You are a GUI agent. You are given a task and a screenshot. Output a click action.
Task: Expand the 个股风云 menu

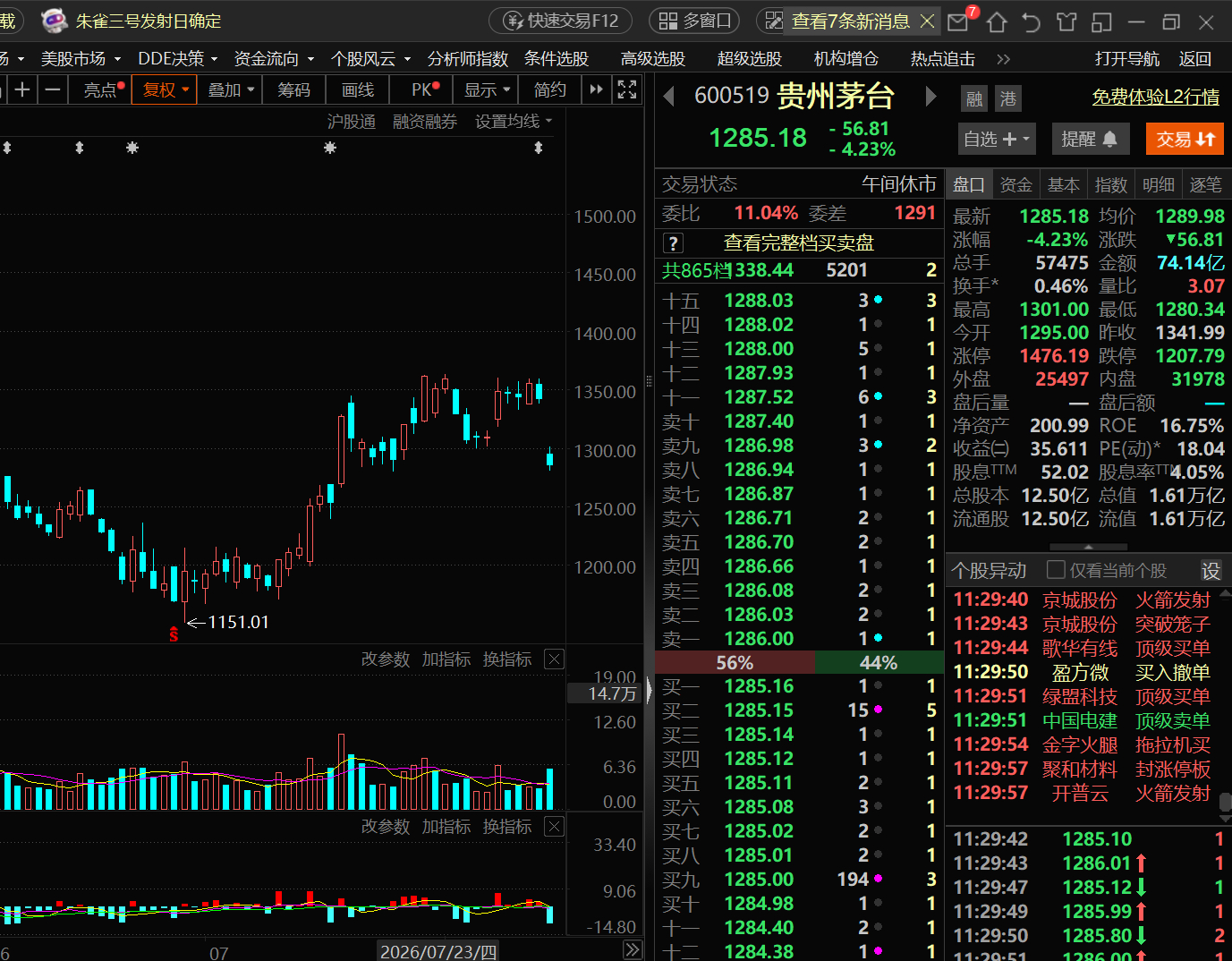click(370, 59)
